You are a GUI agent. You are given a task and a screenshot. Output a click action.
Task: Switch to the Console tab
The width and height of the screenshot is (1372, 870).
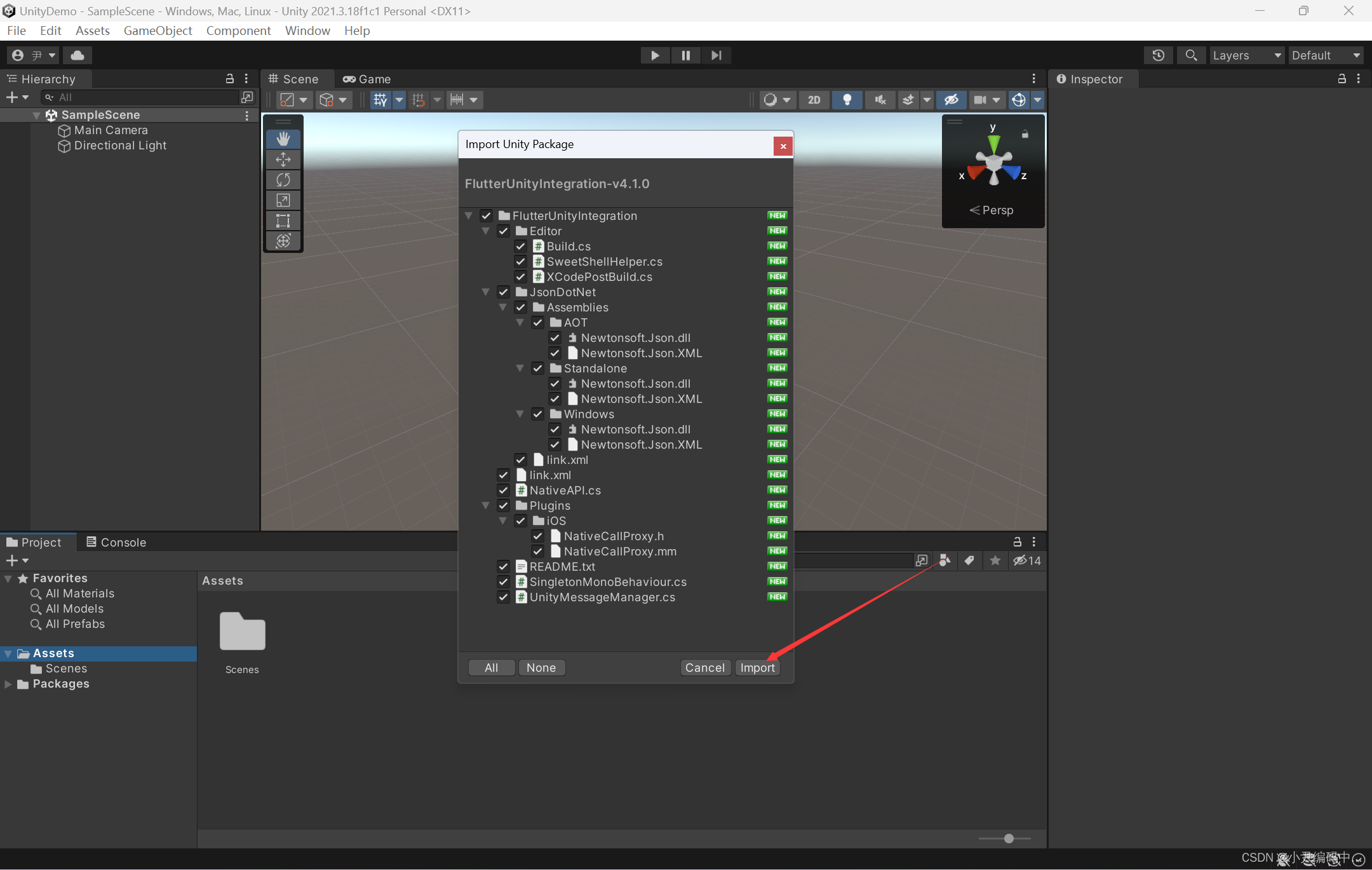[117, 542]
